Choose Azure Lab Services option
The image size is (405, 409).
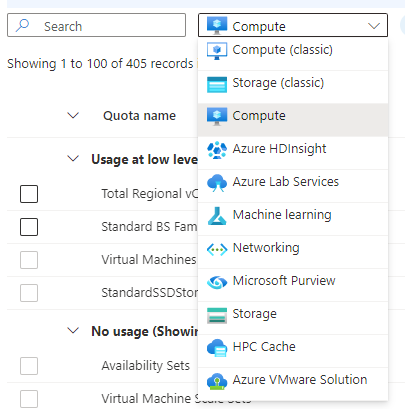pyautogui.click(x=293, y=186)
